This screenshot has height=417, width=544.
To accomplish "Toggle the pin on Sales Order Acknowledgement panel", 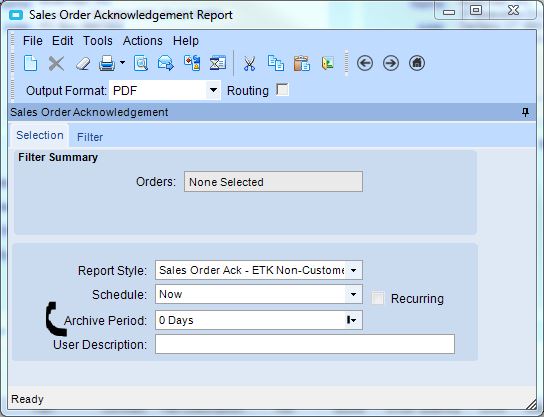I will 526,112.
